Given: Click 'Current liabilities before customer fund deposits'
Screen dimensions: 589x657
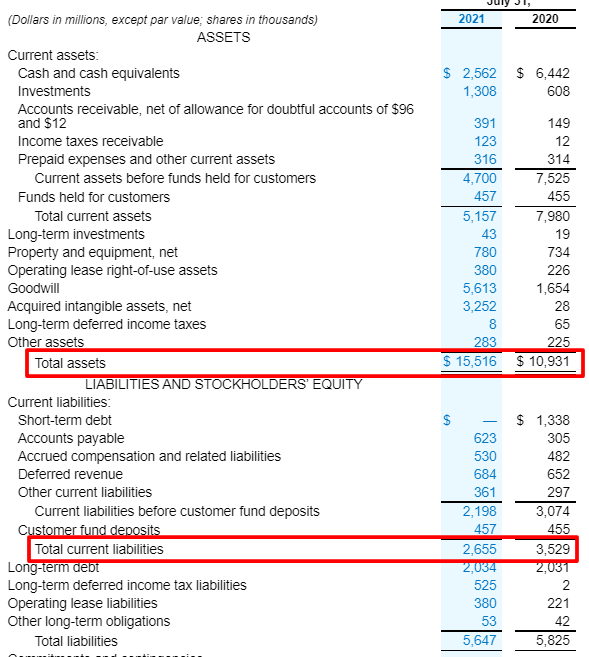Looking at the screenshot, I should [x=177, y=512].
